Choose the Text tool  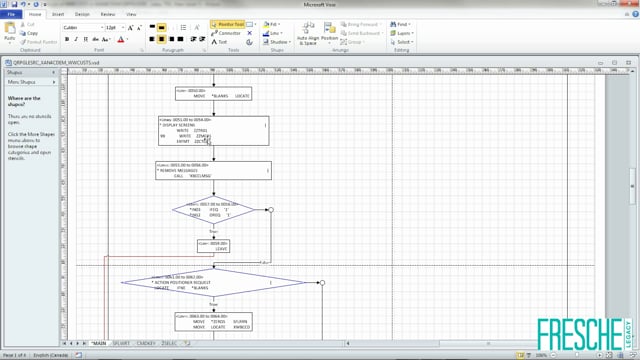[219, 42]
